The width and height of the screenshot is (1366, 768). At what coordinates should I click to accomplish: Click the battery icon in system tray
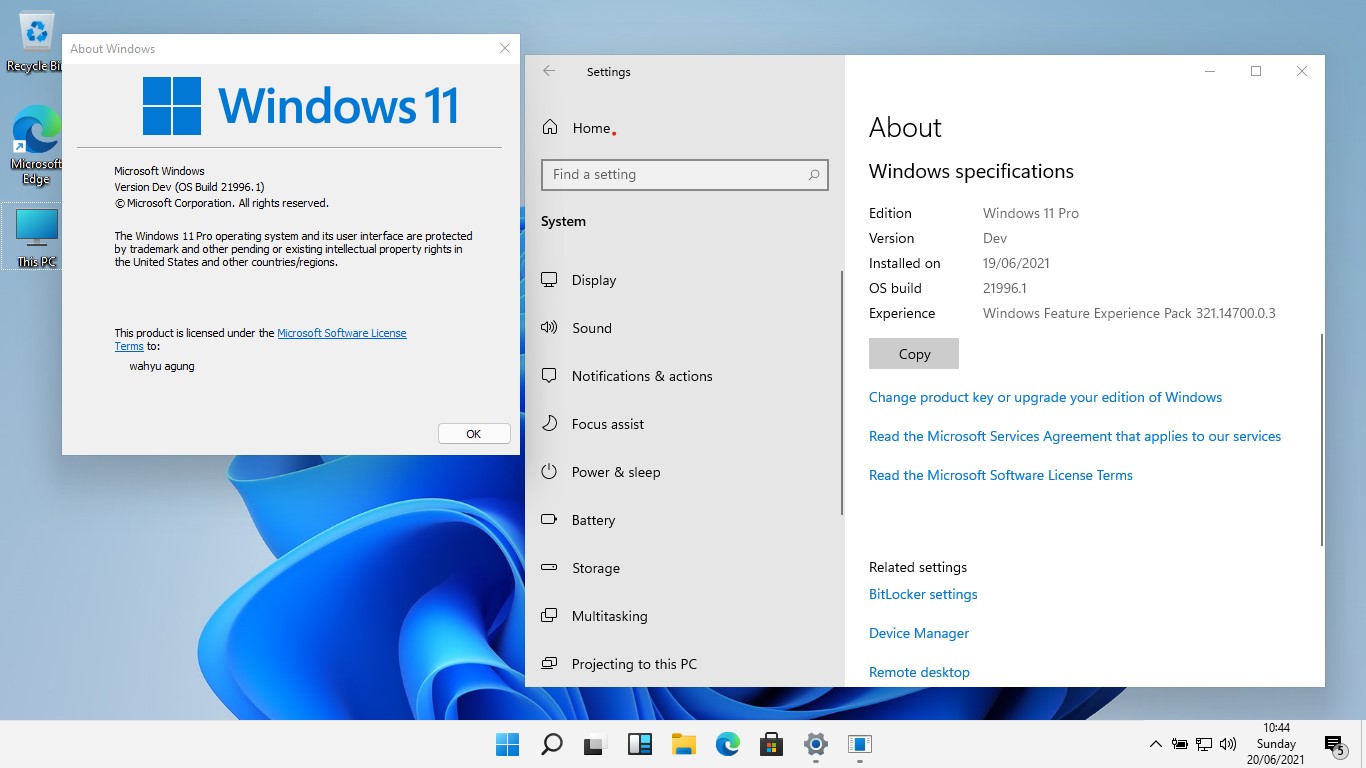pos(1180,744)
